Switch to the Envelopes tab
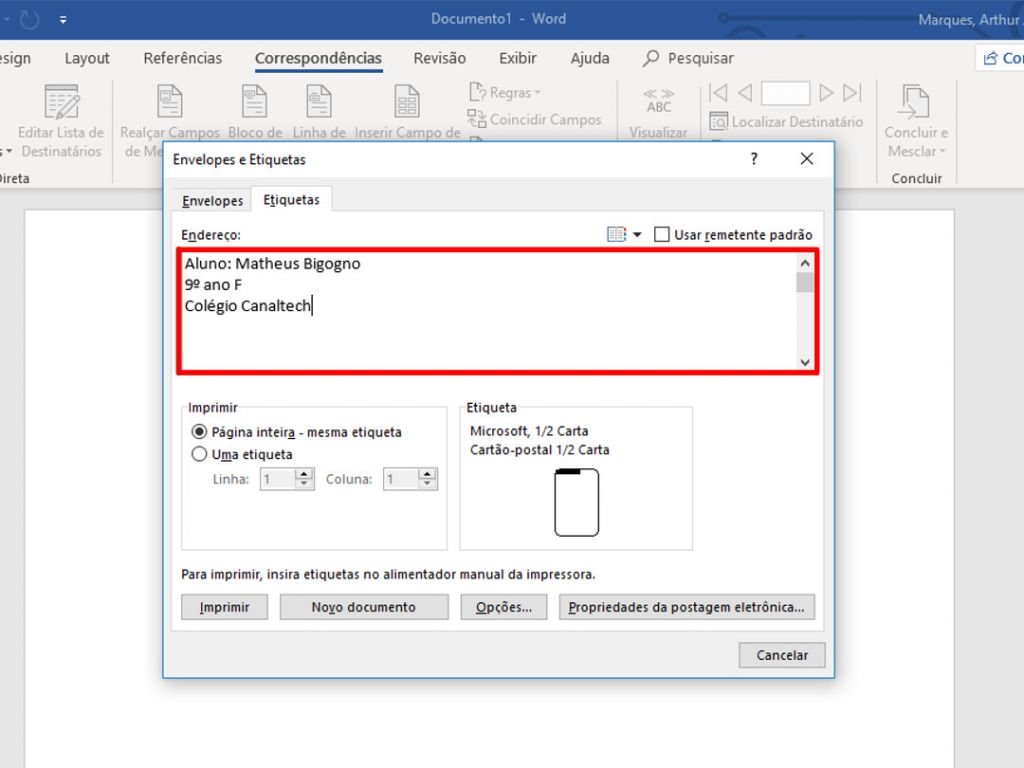Viewport: 1024px width, 768px height. point(212,200)
